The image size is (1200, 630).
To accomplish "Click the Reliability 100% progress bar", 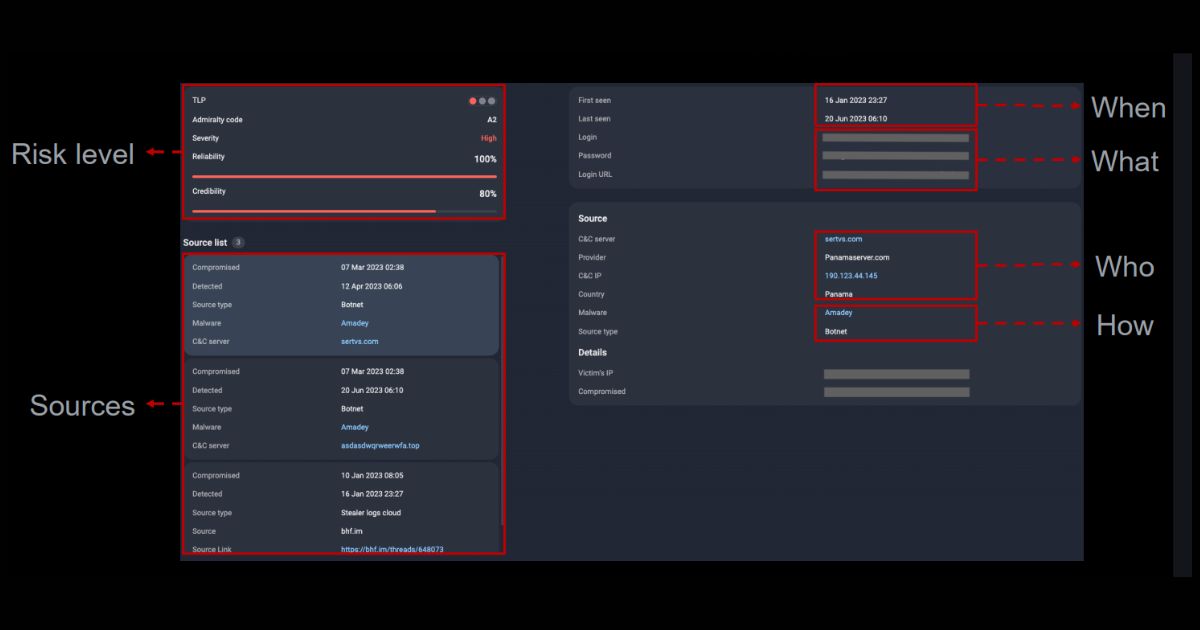I will (344, 176).
